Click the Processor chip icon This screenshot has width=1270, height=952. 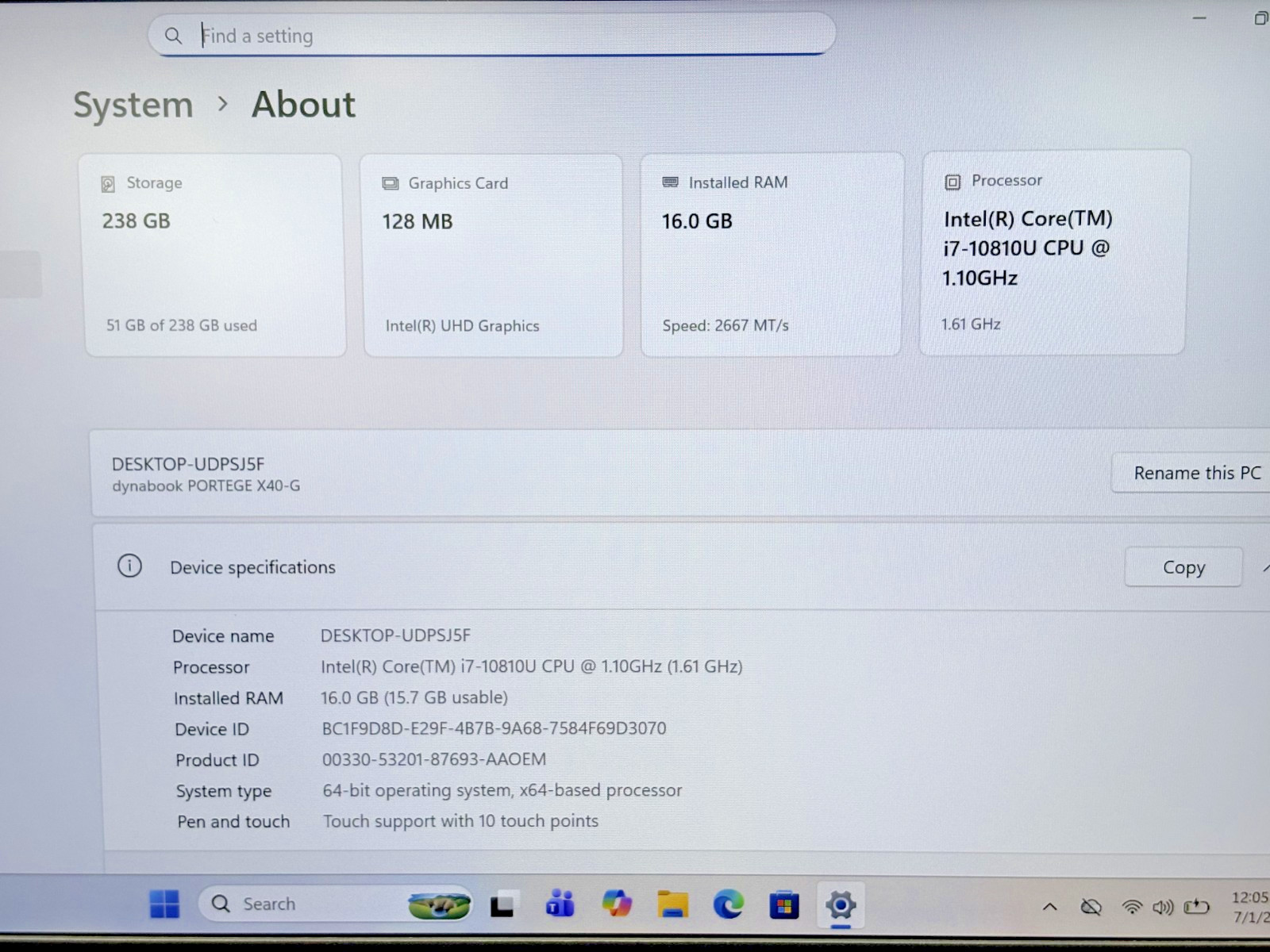click(x=952, y=182)
